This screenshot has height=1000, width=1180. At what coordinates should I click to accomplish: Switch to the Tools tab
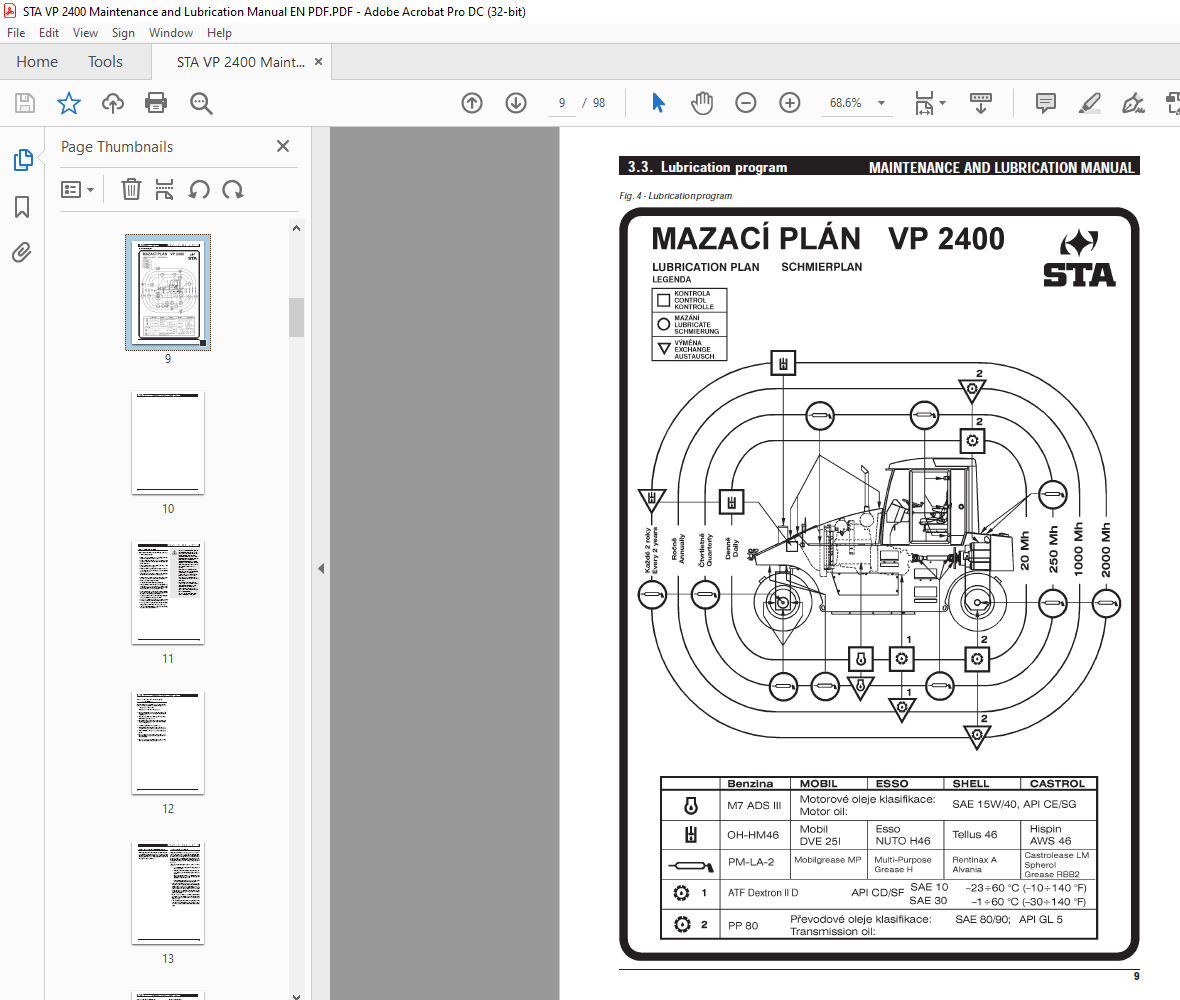tap(105, 62)
